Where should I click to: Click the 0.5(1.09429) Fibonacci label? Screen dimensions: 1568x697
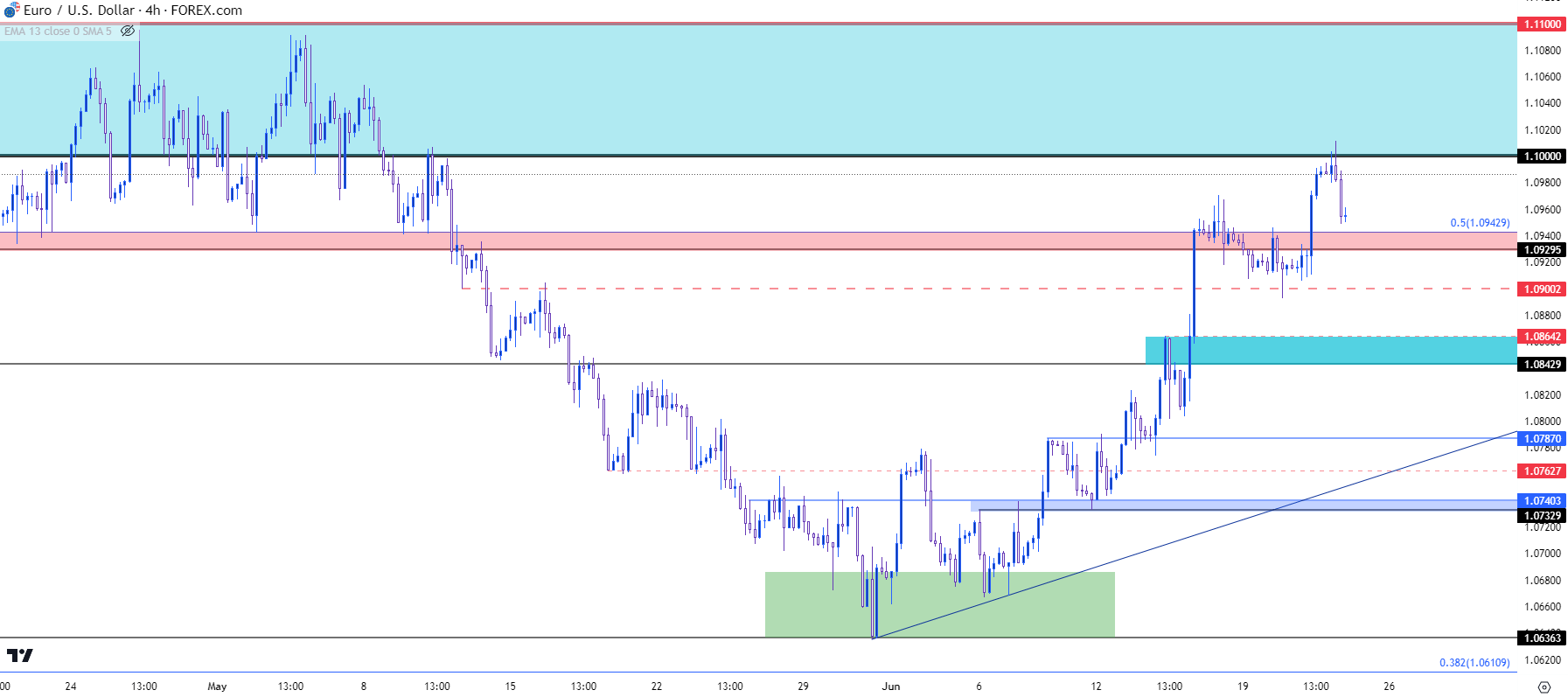[1480, 223]
